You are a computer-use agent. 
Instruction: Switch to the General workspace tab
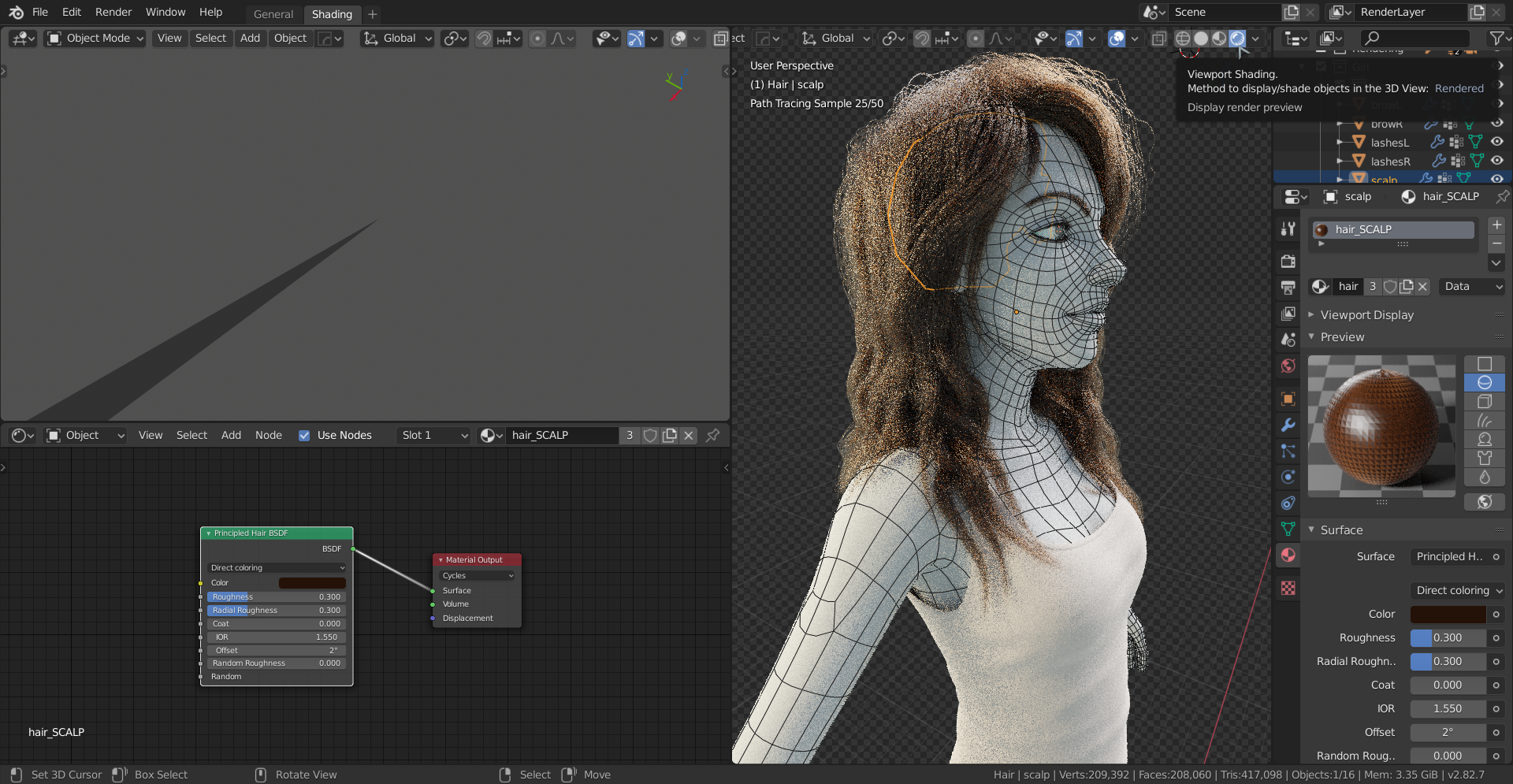click(x=273, y=14)
